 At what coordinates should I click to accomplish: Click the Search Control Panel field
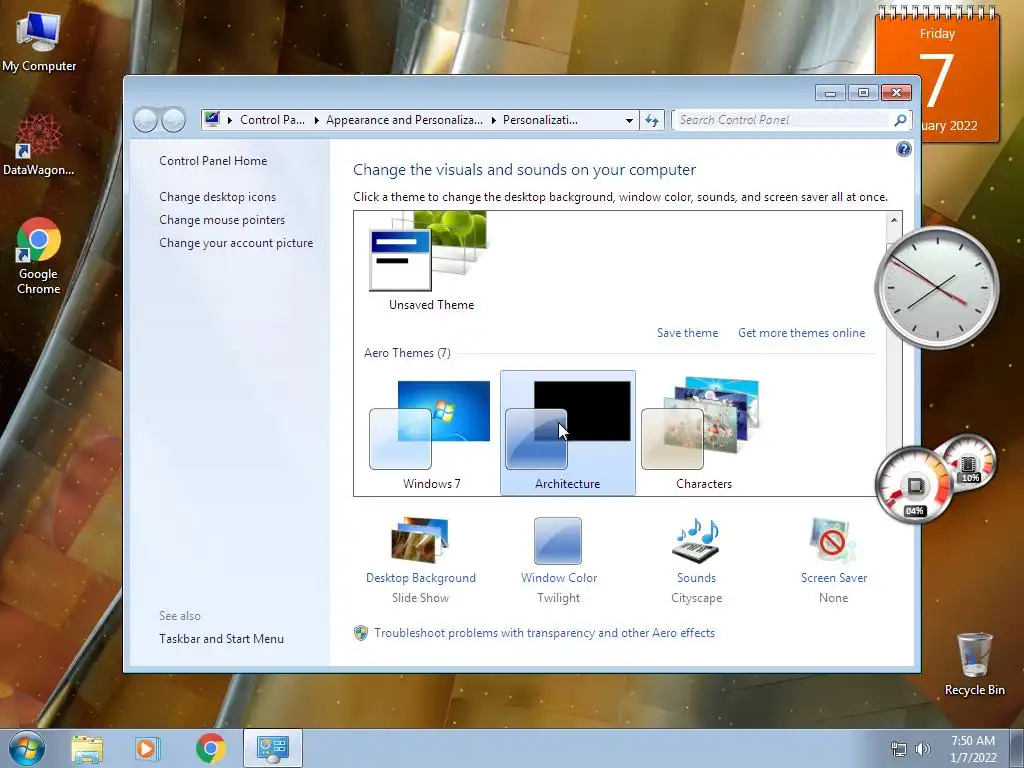(782, 120)
